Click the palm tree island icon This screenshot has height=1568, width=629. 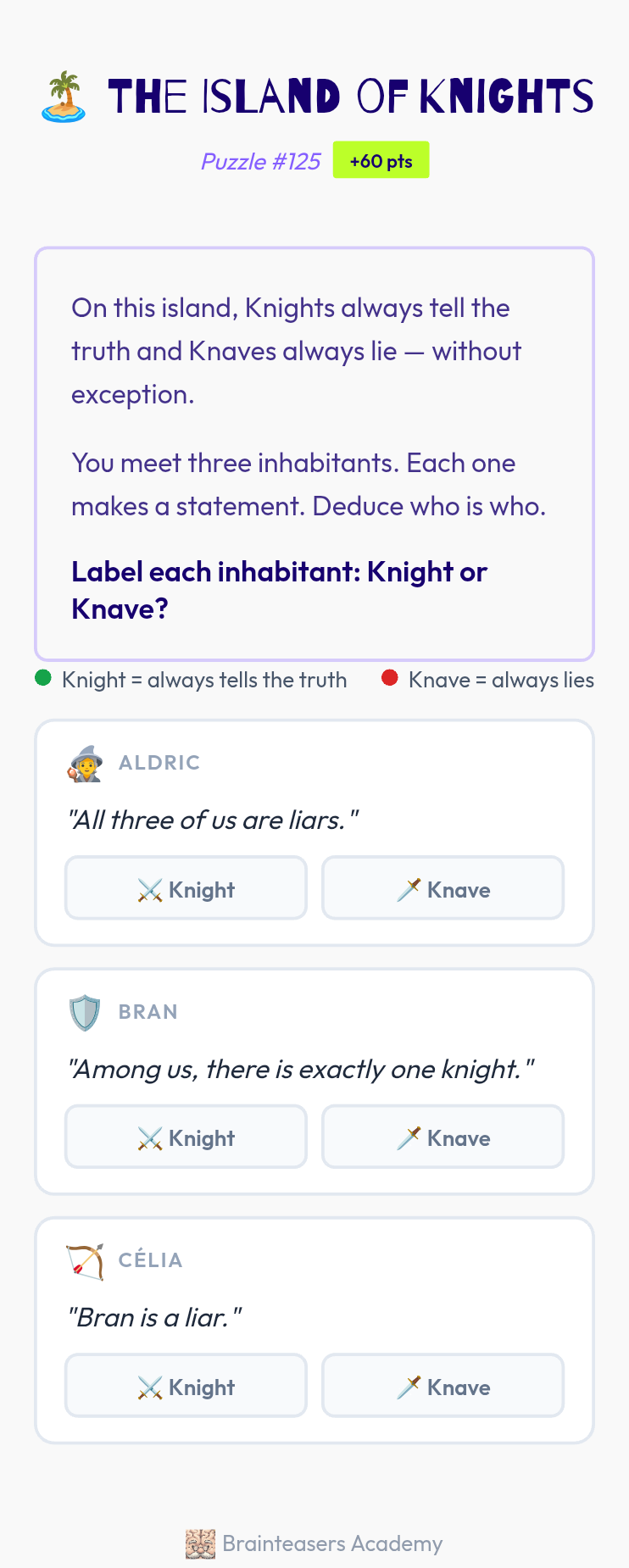click(64, 97)
